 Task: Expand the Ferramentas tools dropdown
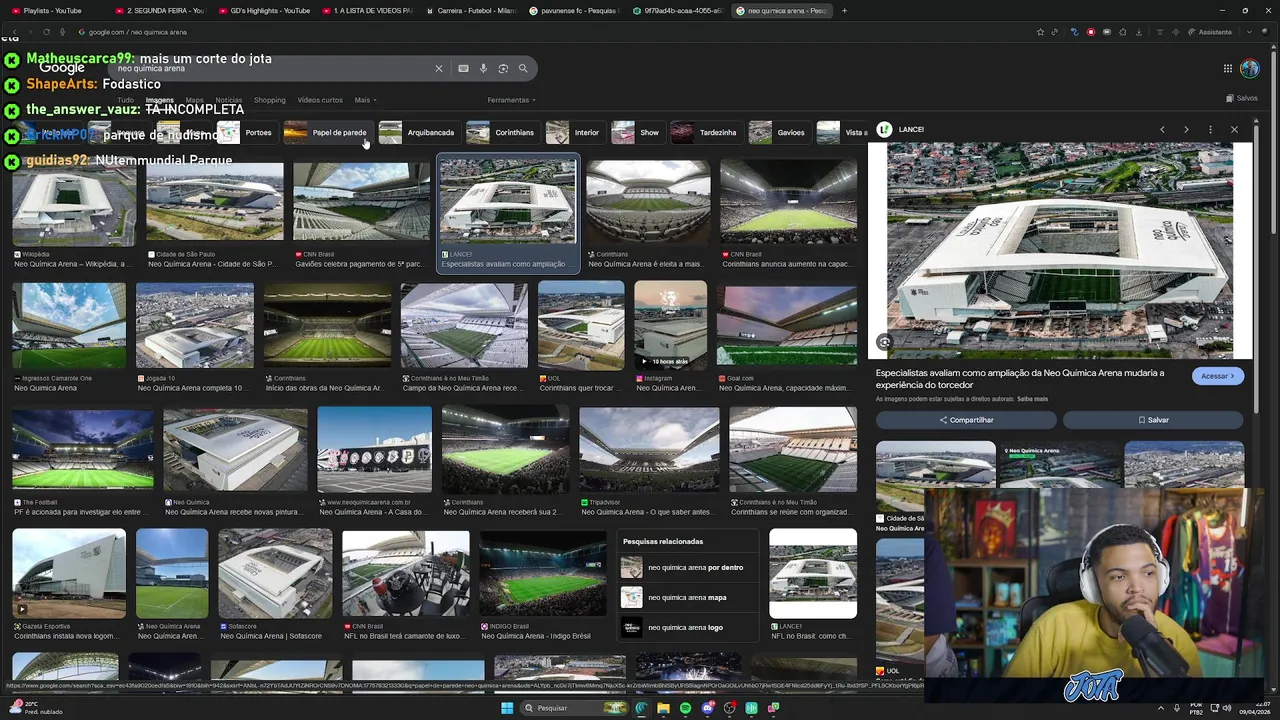click(x=511, y=100)
